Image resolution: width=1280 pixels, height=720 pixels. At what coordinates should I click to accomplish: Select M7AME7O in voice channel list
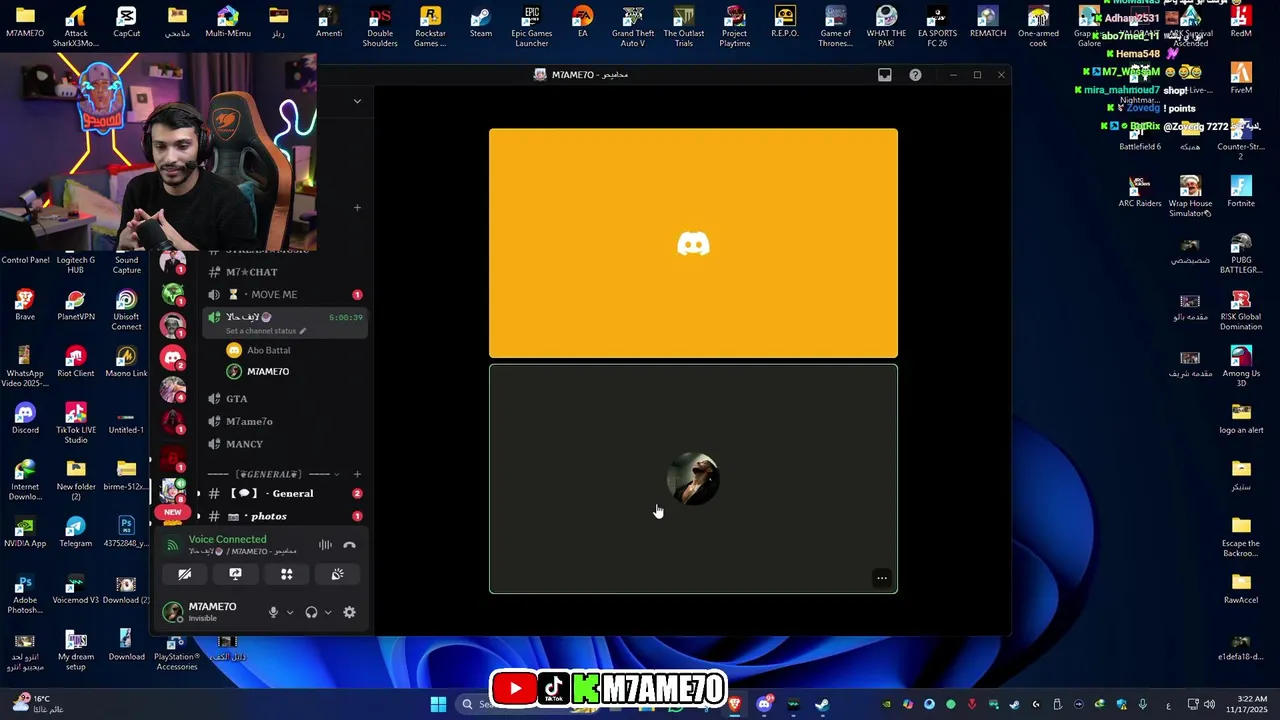[267, 371]
